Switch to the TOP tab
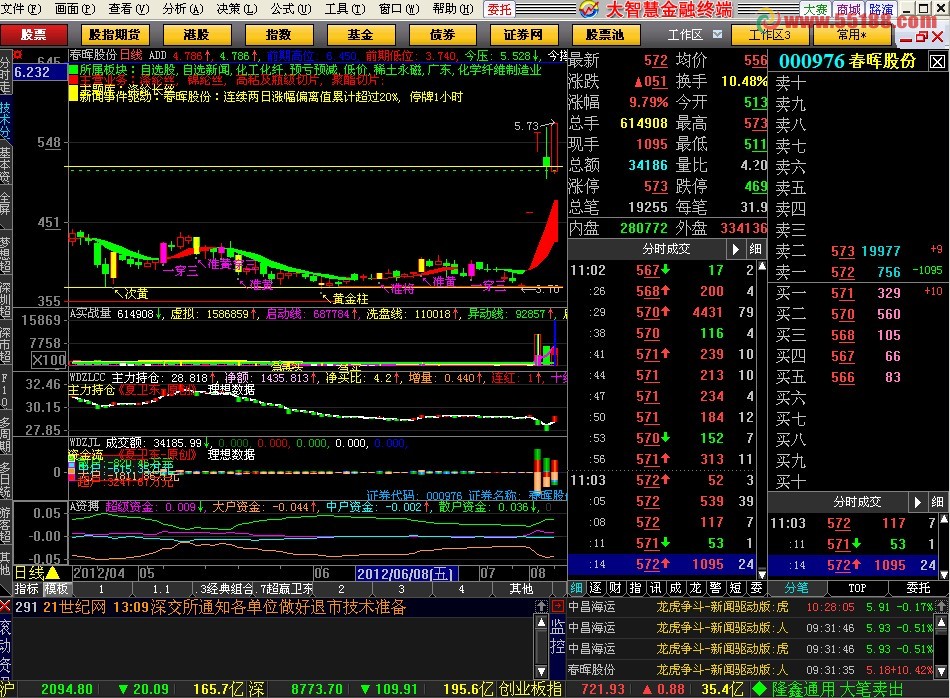This screenshot has height=698, width=950. click(857, 588)
